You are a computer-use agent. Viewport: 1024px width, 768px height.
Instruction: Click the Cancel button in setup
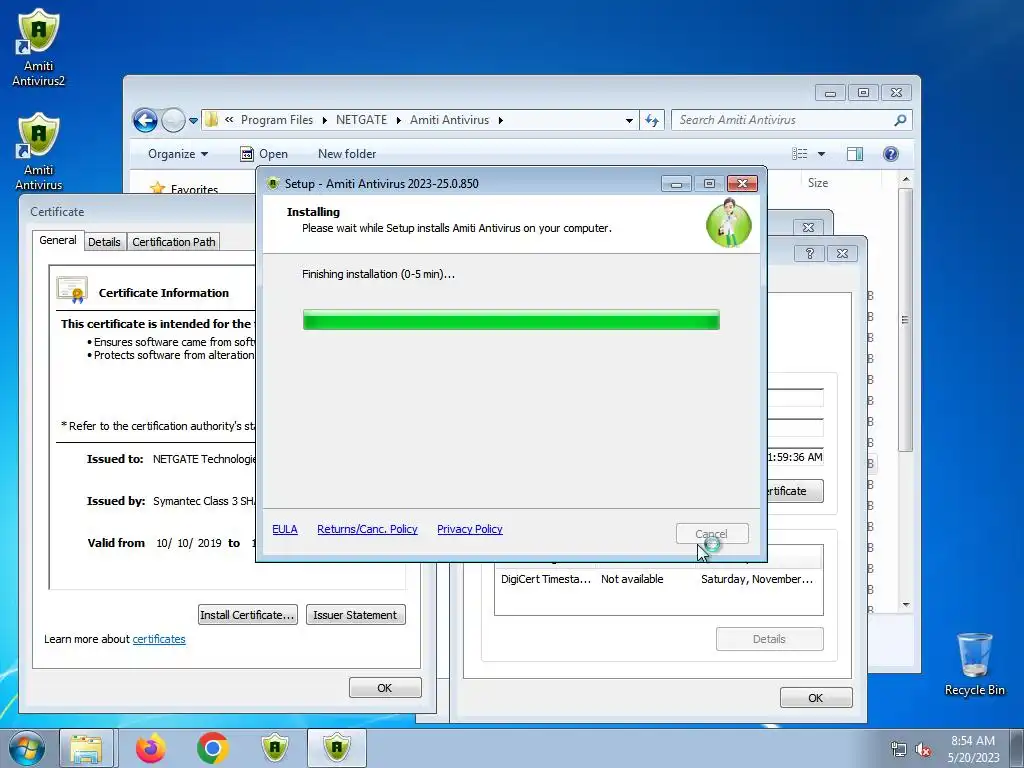[712, 534]
